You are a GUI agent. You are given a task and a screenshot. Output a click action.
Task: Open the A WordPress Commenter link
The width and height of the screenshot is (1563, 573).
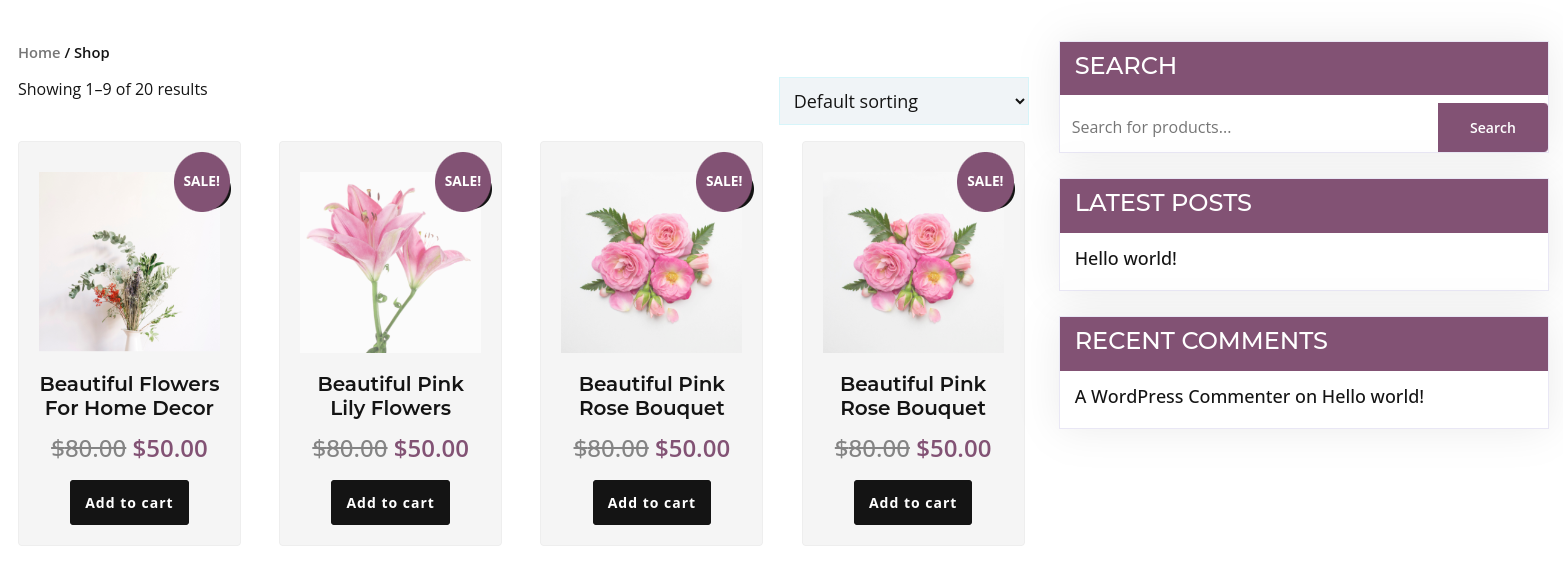[x=1182, y=397]
